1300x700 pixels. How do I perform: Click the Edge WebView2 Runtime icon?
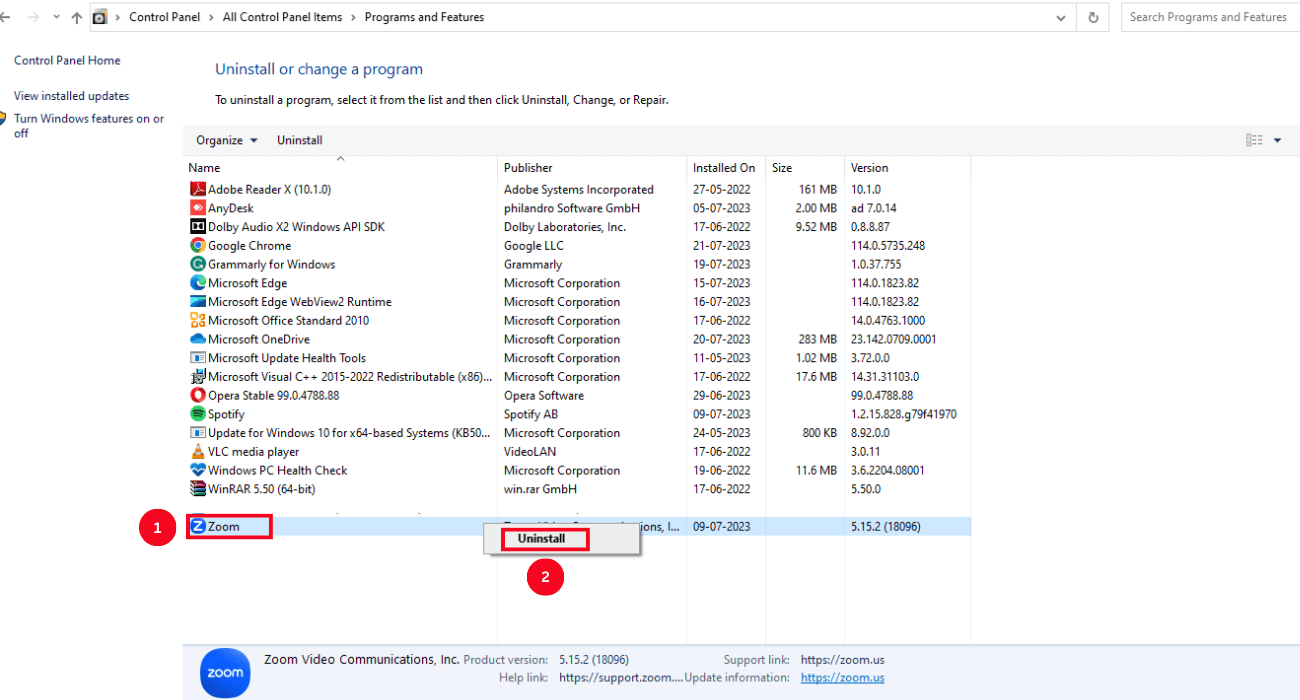click(x=198, y=302)
